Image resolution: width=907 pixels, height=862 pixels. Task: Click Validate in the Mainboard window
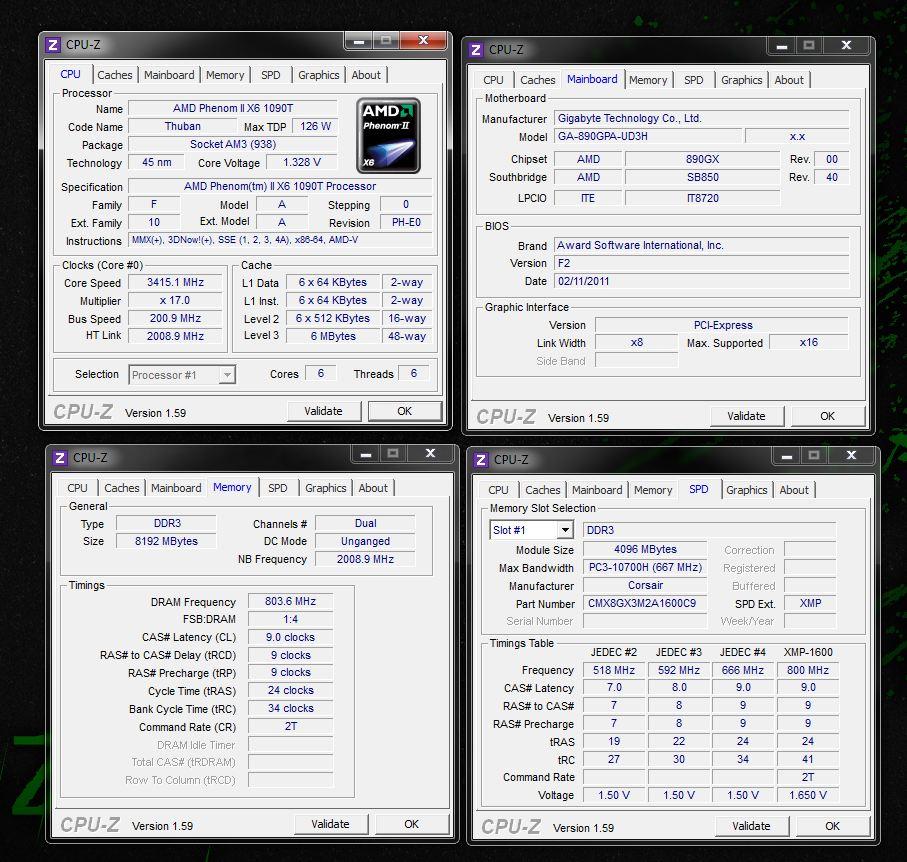click(747, 416)
